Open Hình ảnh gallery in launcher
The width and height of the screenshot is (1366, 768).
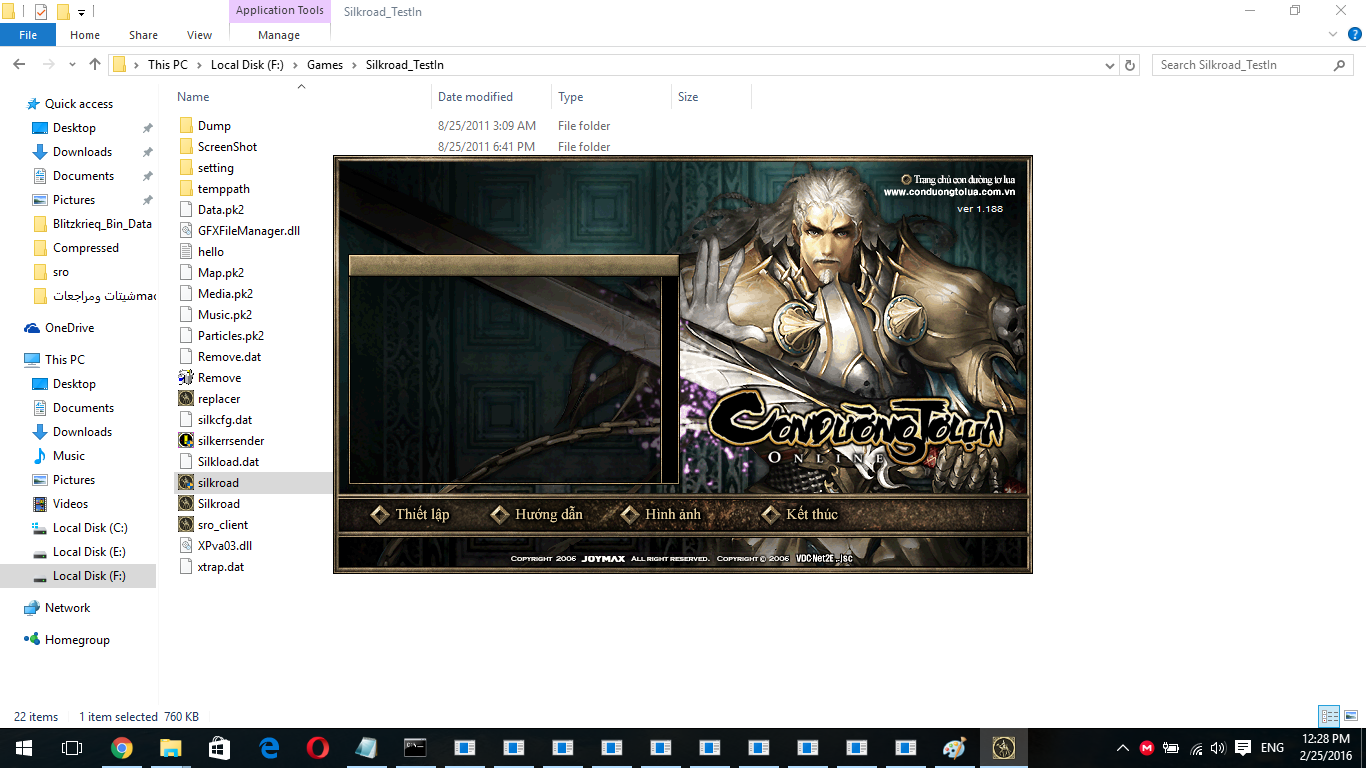(x=661, y=514)
